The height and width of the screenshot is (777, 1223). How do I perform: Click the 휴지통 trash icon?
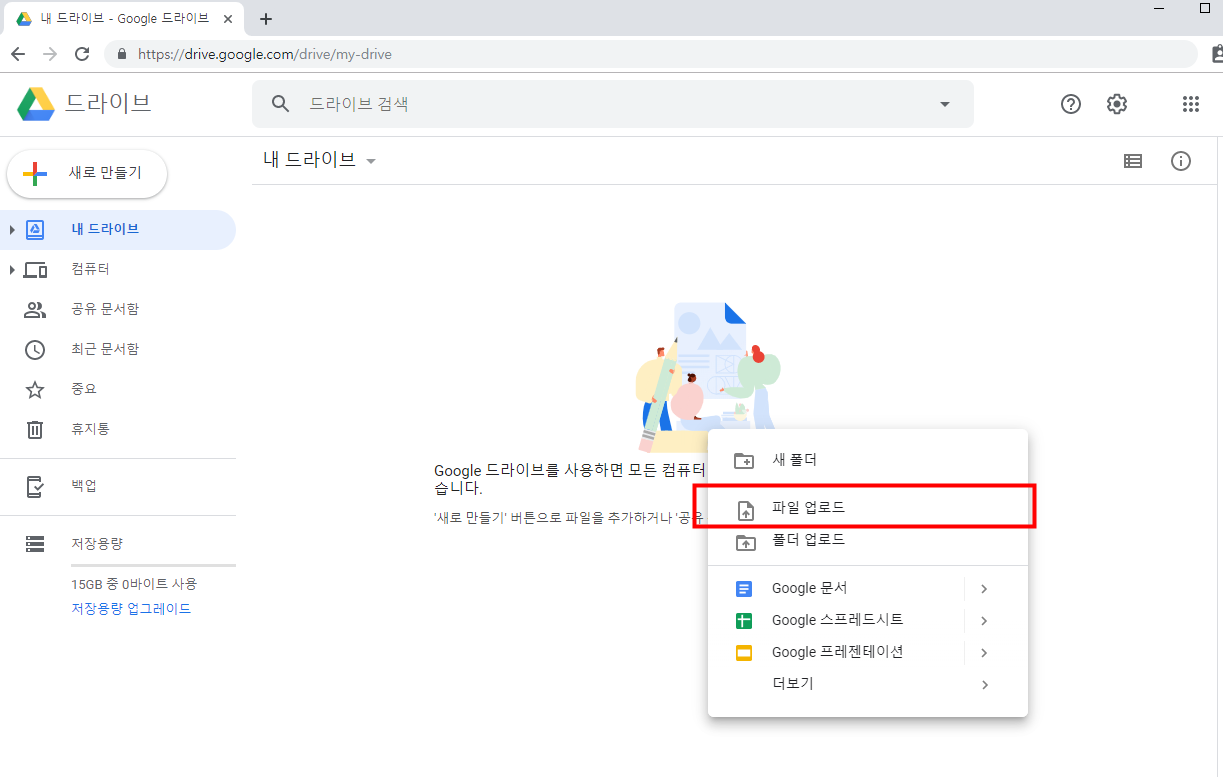tap(35, 429)
